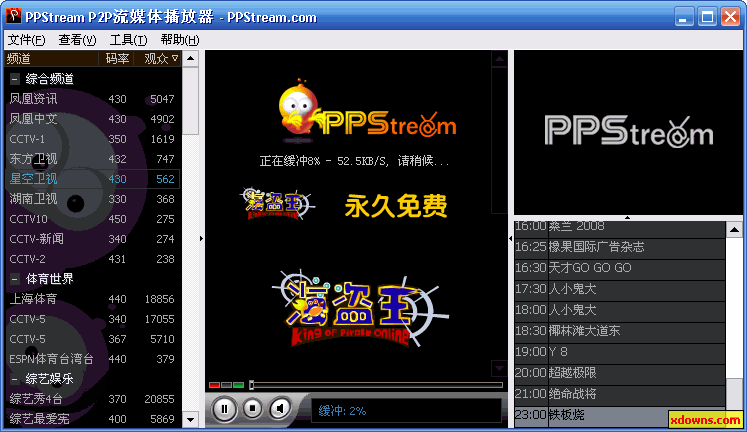Select program 16:30 天才GO GO GO
Viewport: 747px width, 432px height.
(x=620, y=268)
